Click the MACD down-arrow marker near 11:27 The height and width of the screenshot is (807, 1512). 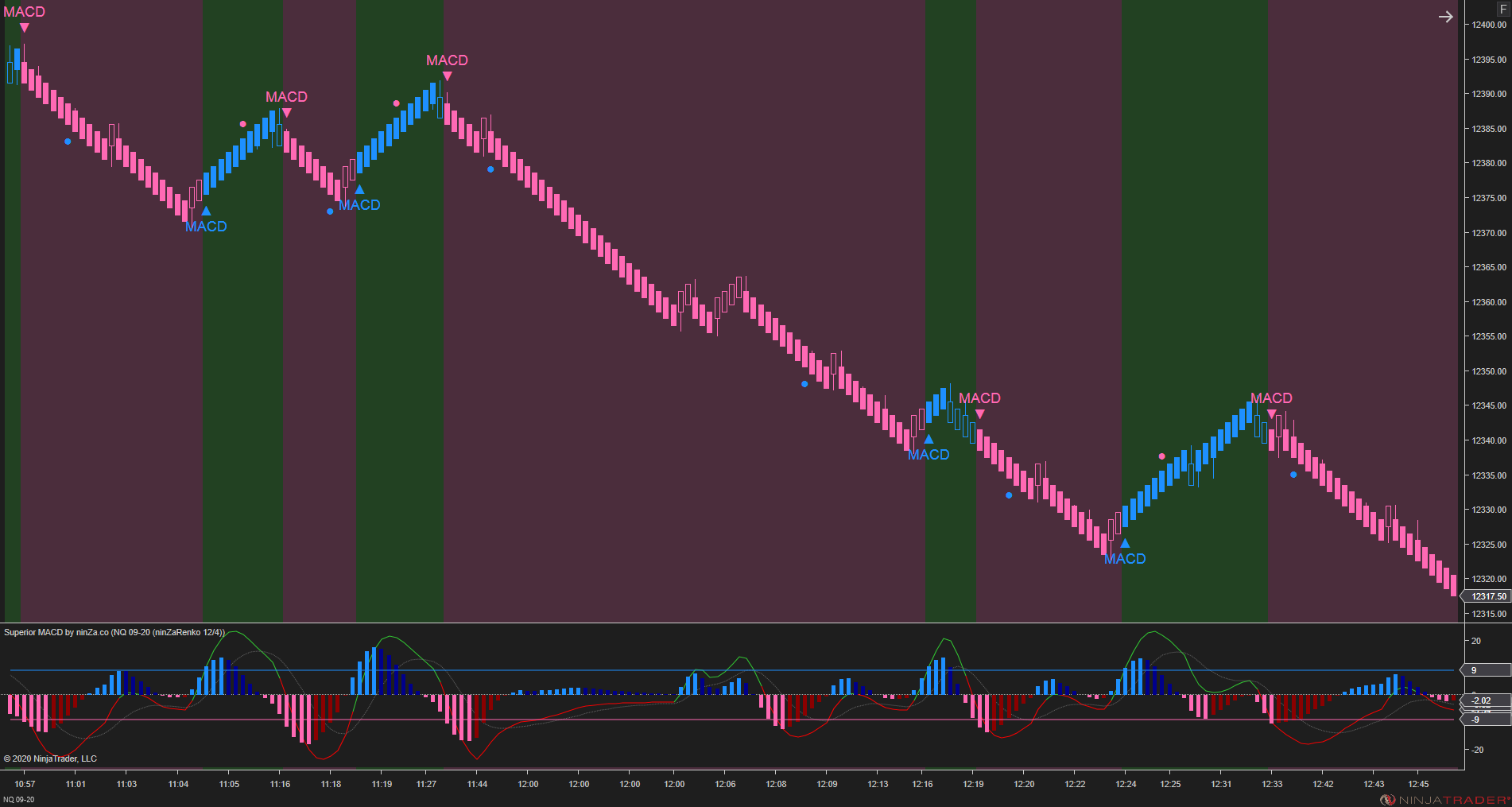click(447, 75)
